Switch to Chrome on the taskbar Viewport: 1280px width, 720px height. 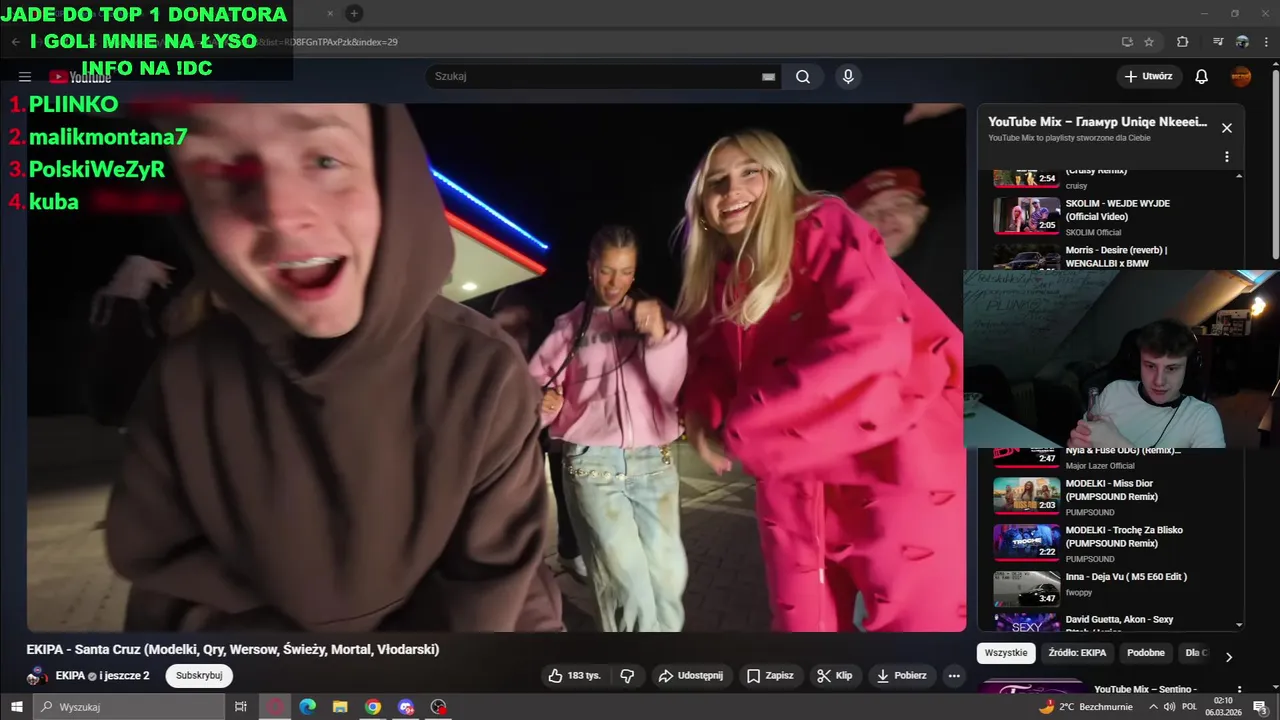pos(373,707)
